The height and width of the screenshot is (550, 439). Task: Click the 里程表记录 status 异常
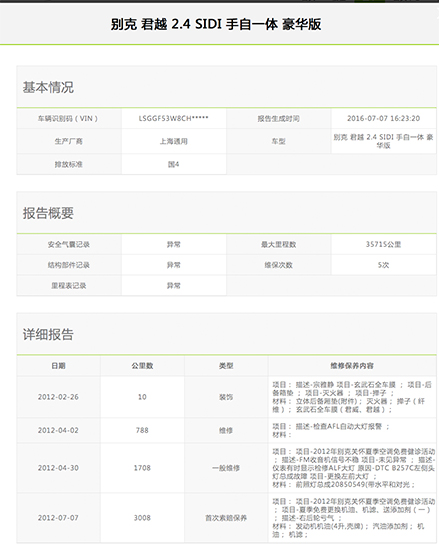pyautogui.click(x=174, y=286)
